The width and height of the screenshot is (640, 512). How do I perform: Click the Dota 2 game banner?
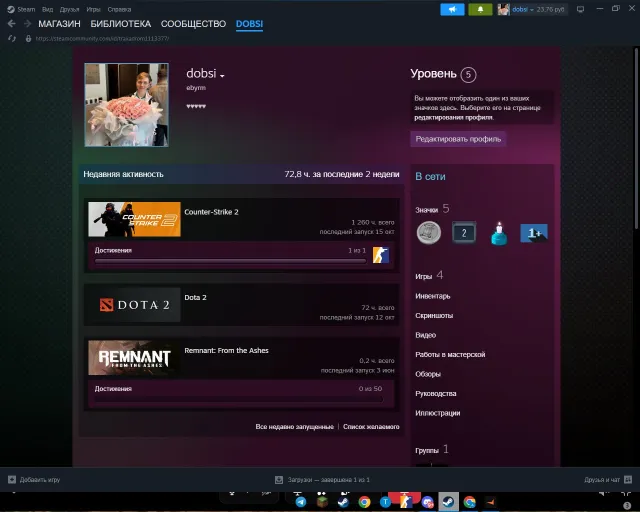[134, 305]
